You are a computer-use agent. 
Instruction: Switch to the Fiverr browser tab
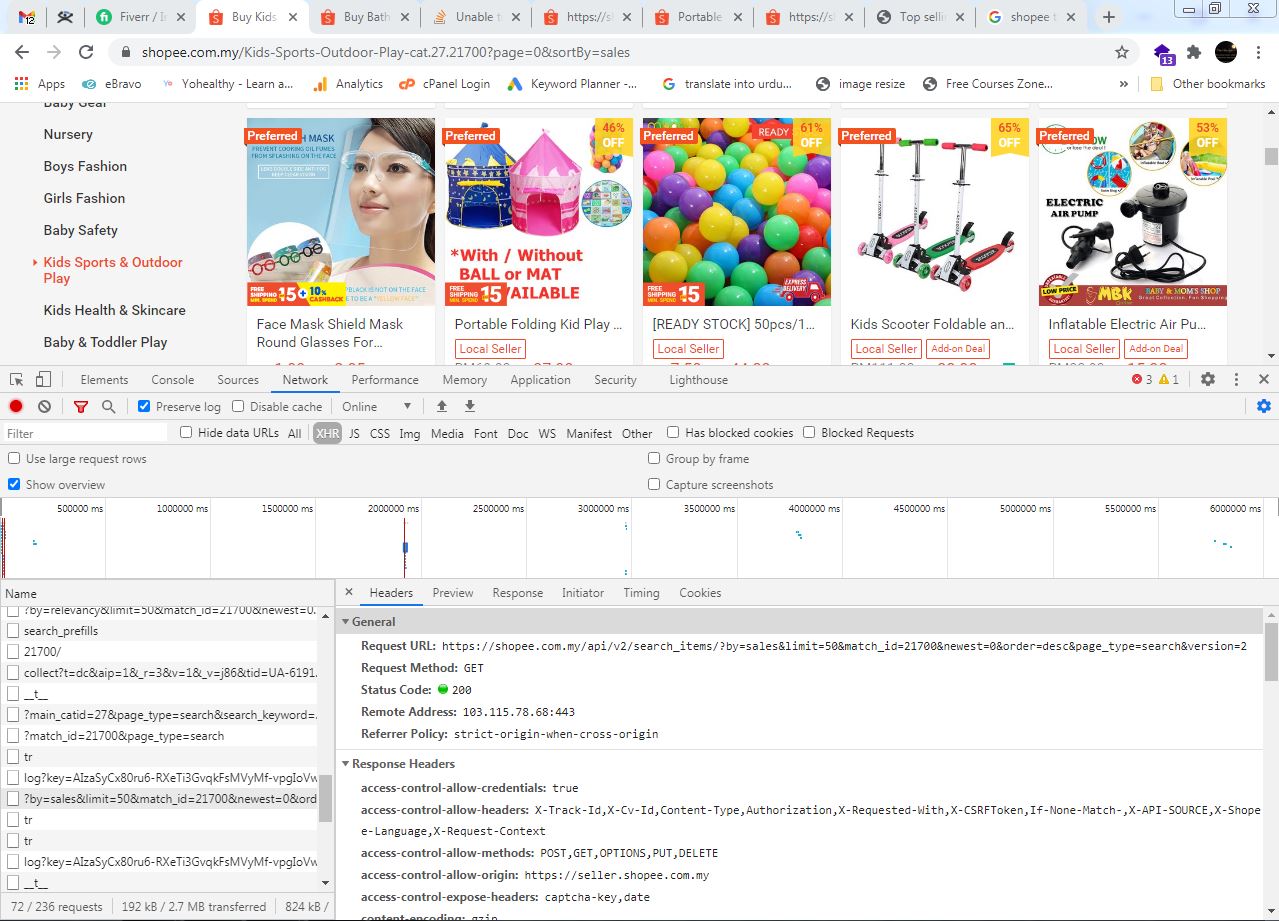pos(142,17)
